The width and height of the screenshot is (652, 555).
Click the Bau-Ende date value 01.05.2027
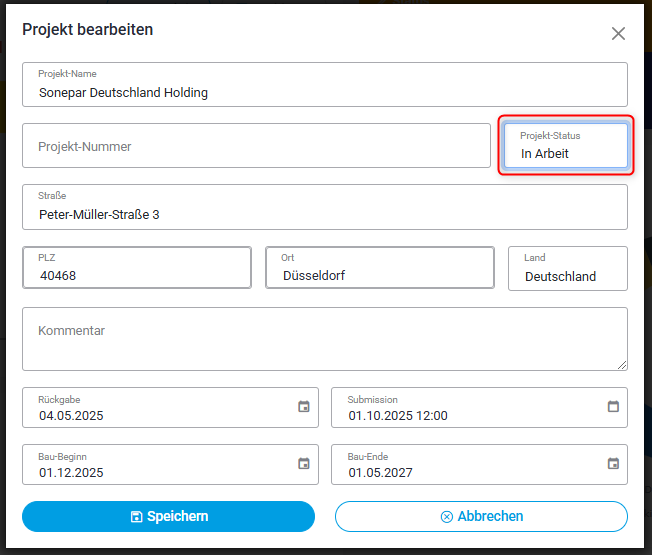click(x=380, y=473)
